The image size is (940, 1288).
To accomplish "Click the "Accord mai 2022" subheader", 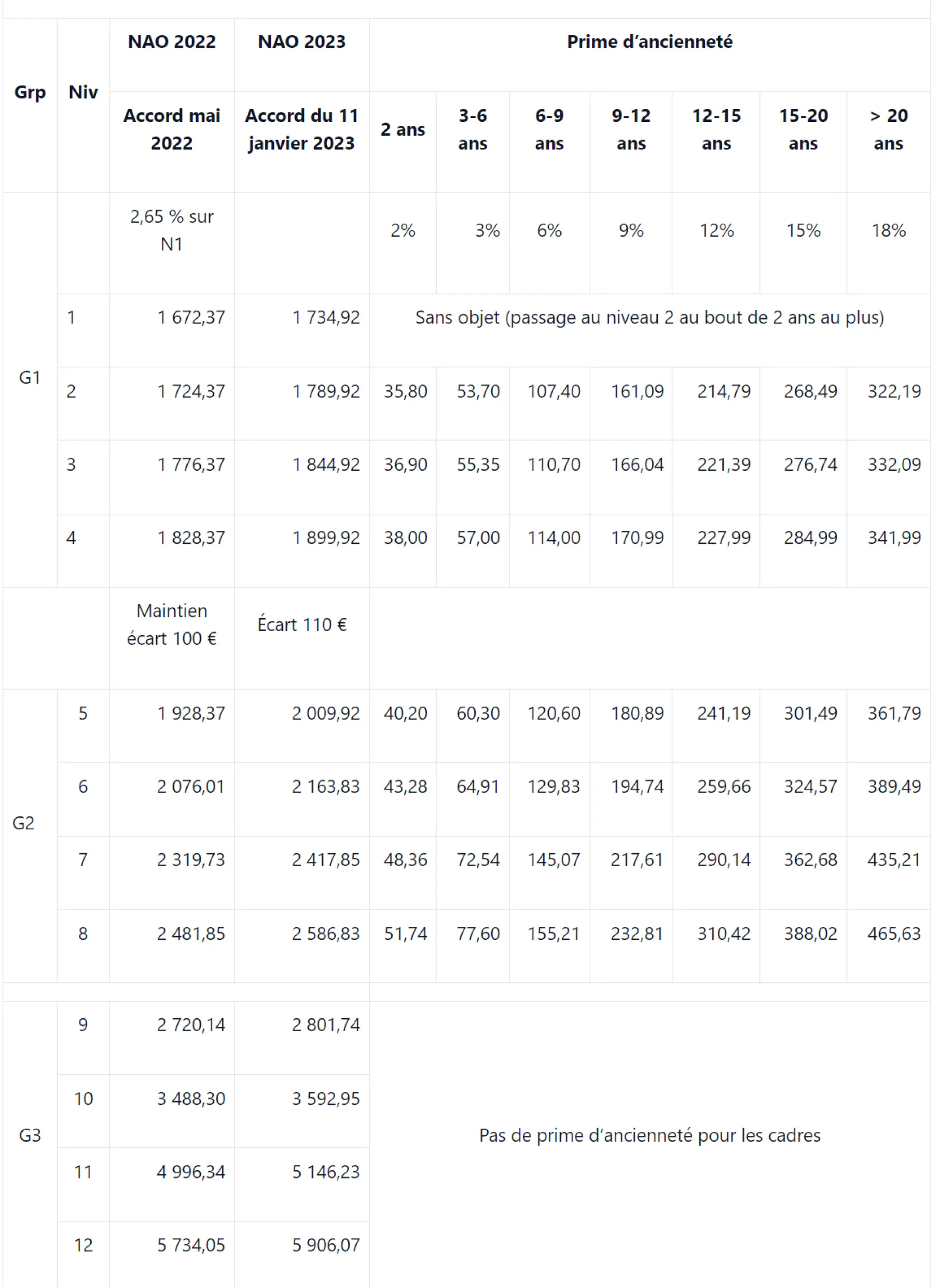I will 171,130.
